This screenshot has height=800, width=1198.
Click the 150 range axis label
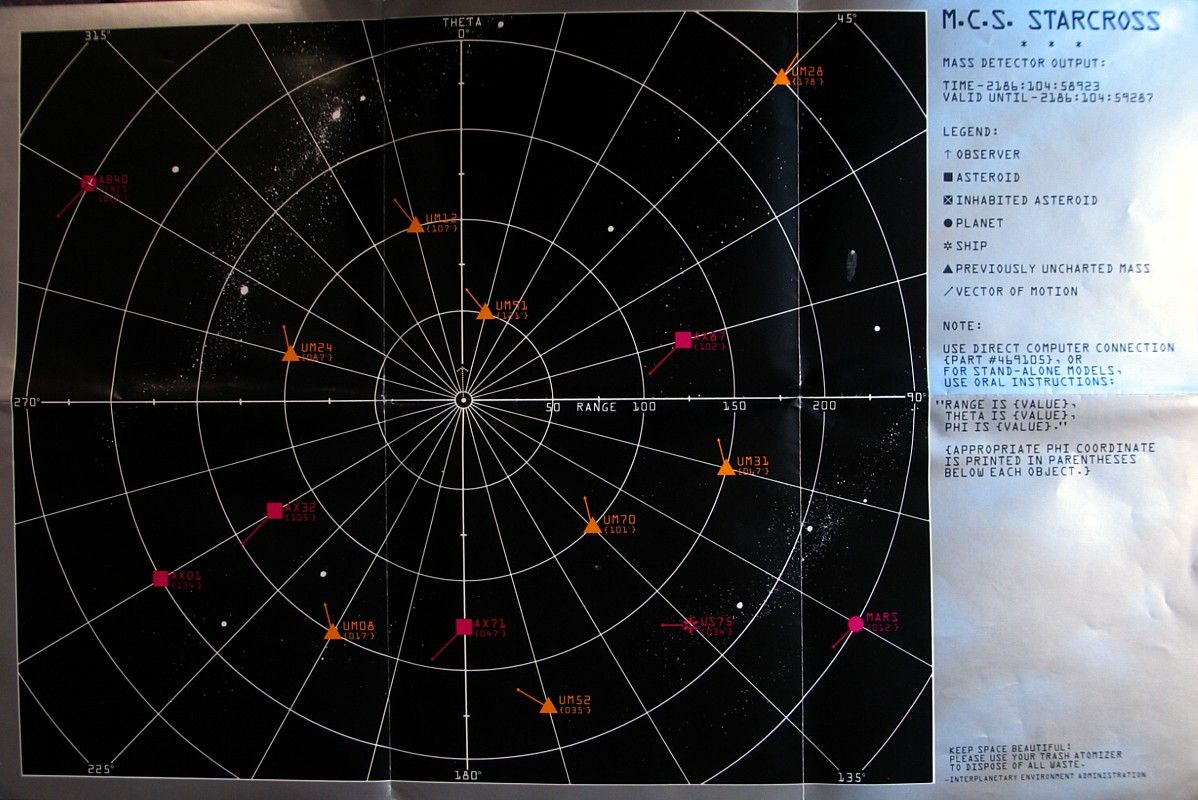pos(735,407)
